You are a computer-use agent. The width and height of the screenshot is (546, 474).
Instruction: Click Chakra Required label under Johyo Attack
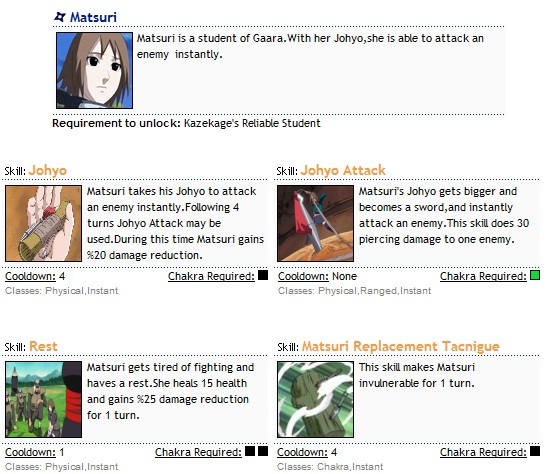(x=483, y=276)
